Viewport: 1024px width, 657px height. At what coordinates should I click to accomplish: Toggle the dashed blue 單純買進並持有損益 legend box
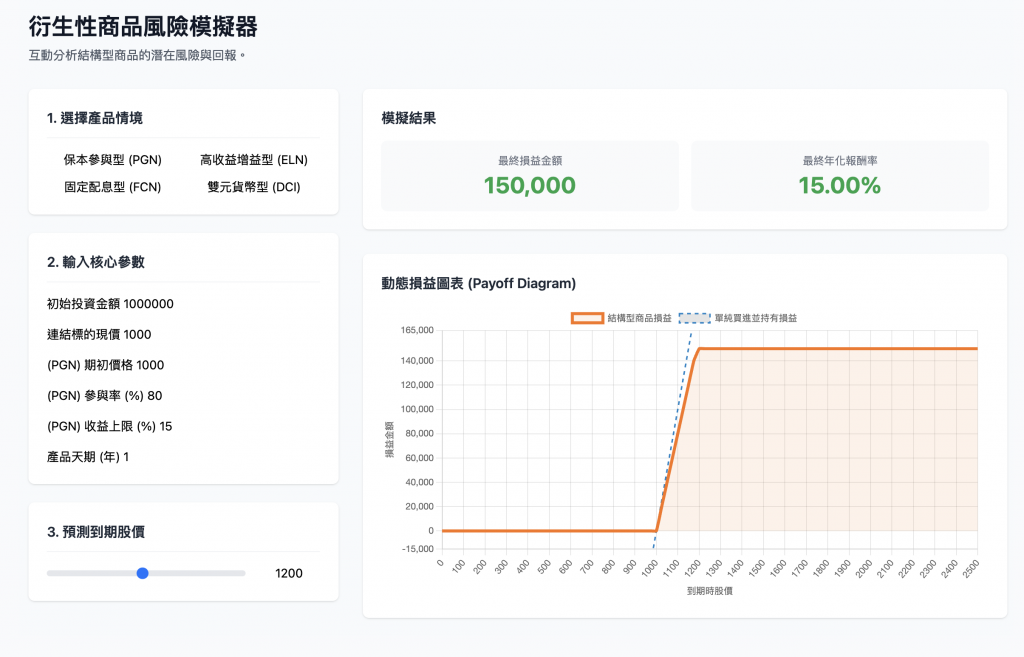(x=694, y=318)
